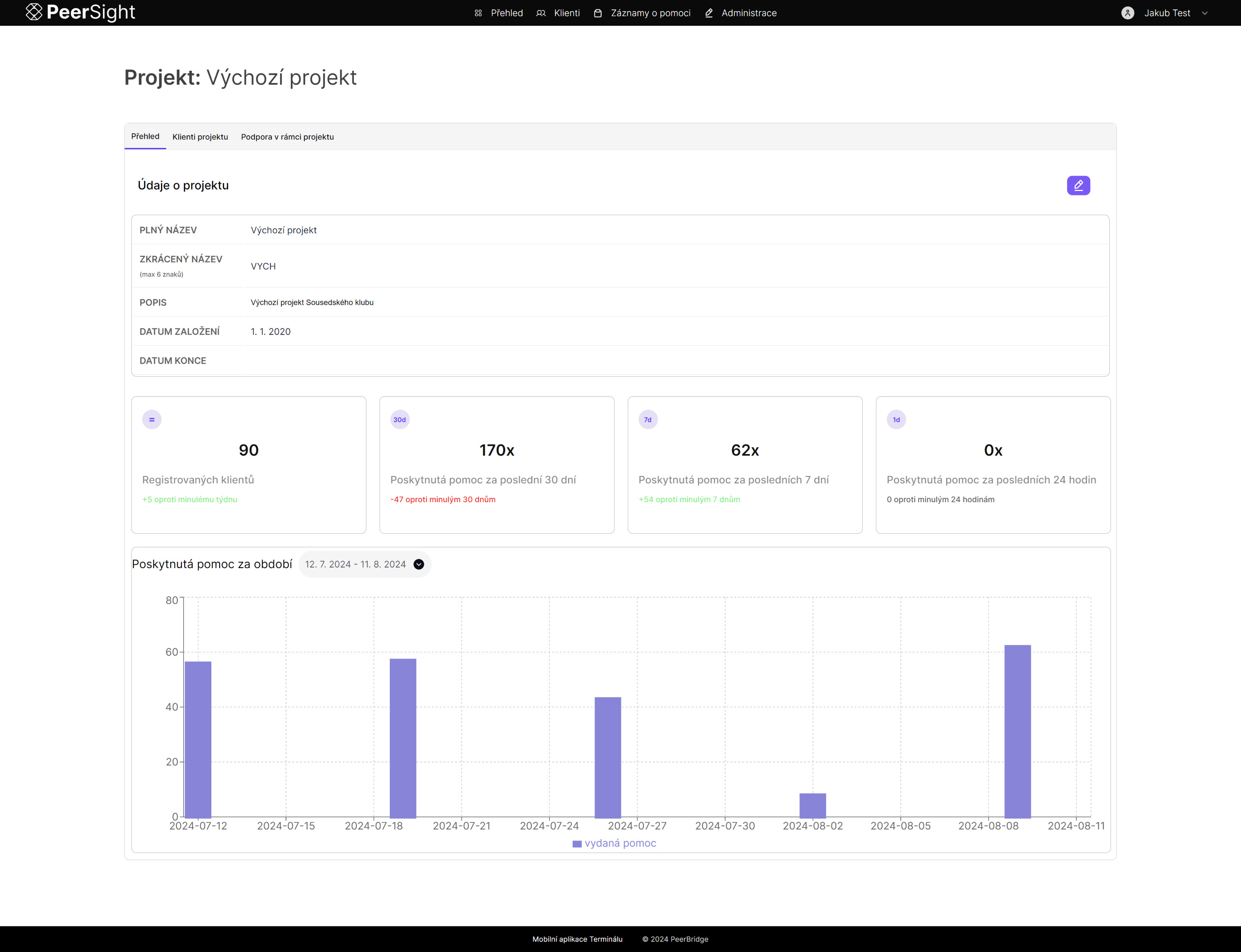
Task: Open Mobilní aplikace Terminálu footer link
Action: click(577, 939)
